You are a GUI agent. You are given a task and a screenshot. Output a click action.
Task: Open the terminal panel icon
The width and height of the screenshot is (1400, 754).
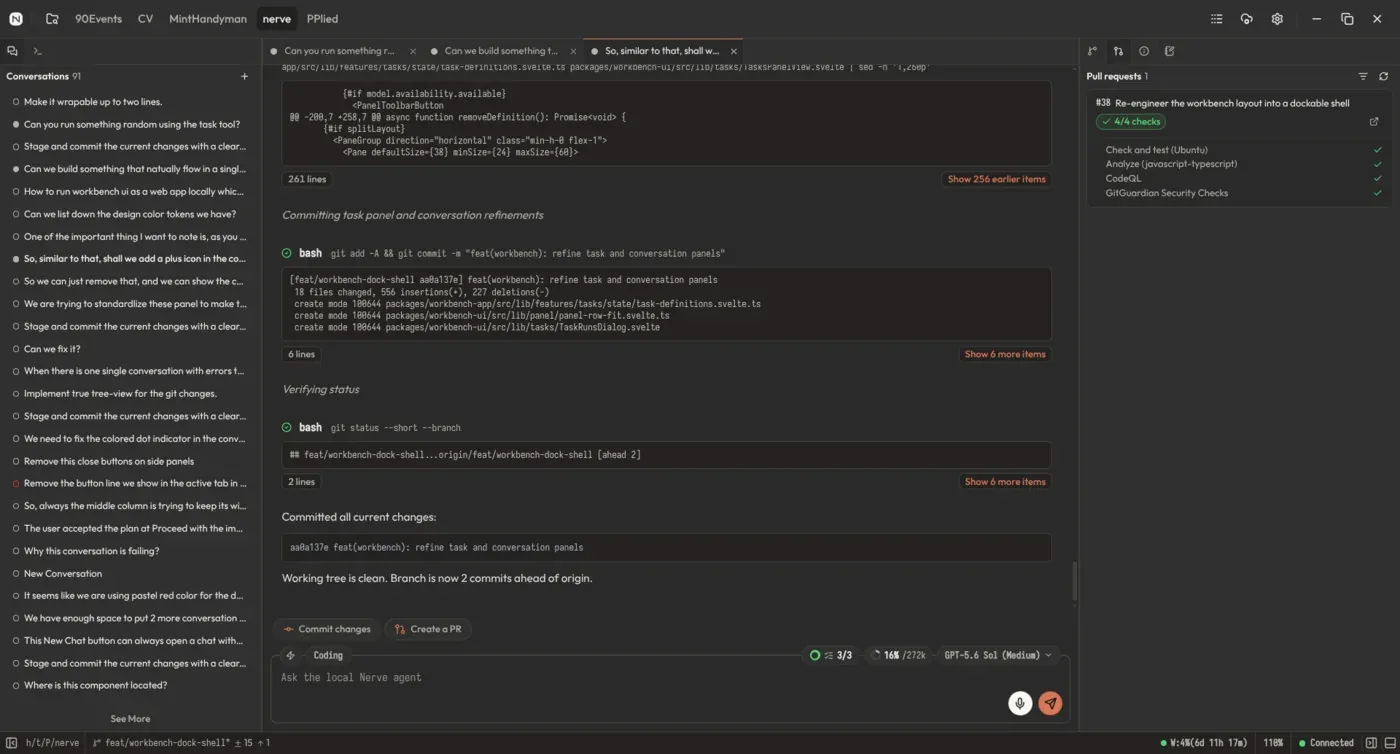pyautogui.click(x=37, y=51)
